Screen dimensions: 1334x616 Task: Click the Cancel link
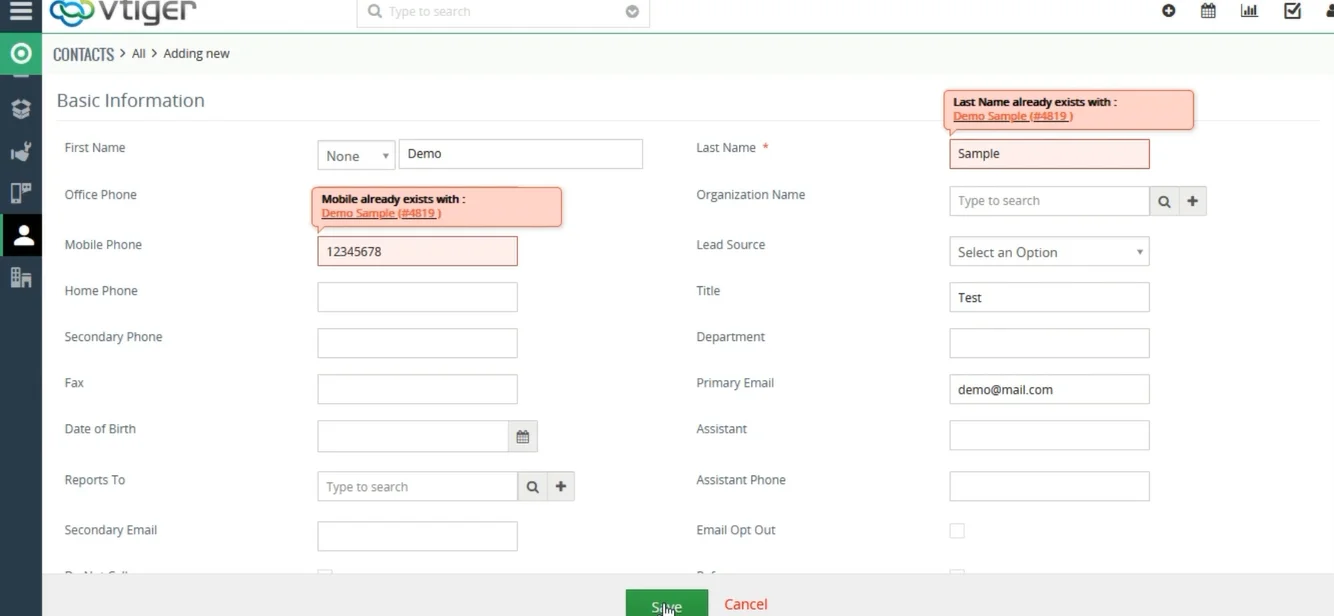(x=745, y=604)
